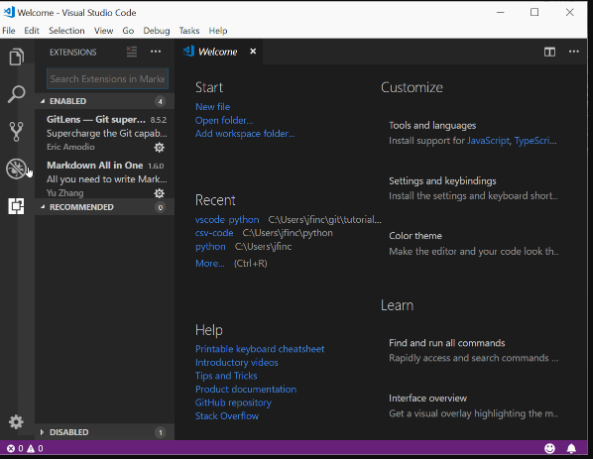Click Tools and languages heading
The height and width of the screenshot is (459, 593).
point(433,126)
